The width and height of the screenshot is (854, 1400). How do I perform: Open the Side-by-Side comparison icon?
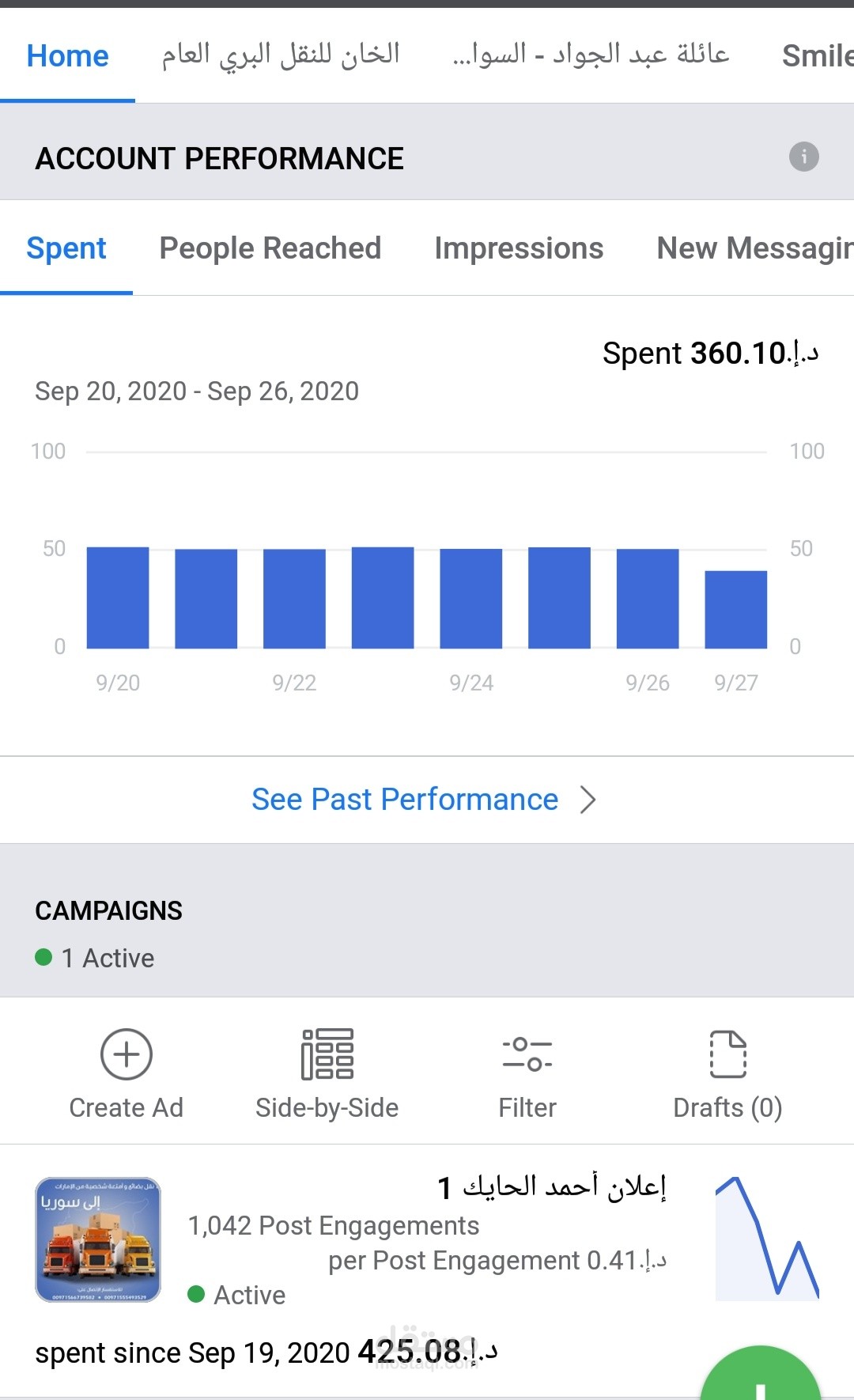[x=327, y=1054]
